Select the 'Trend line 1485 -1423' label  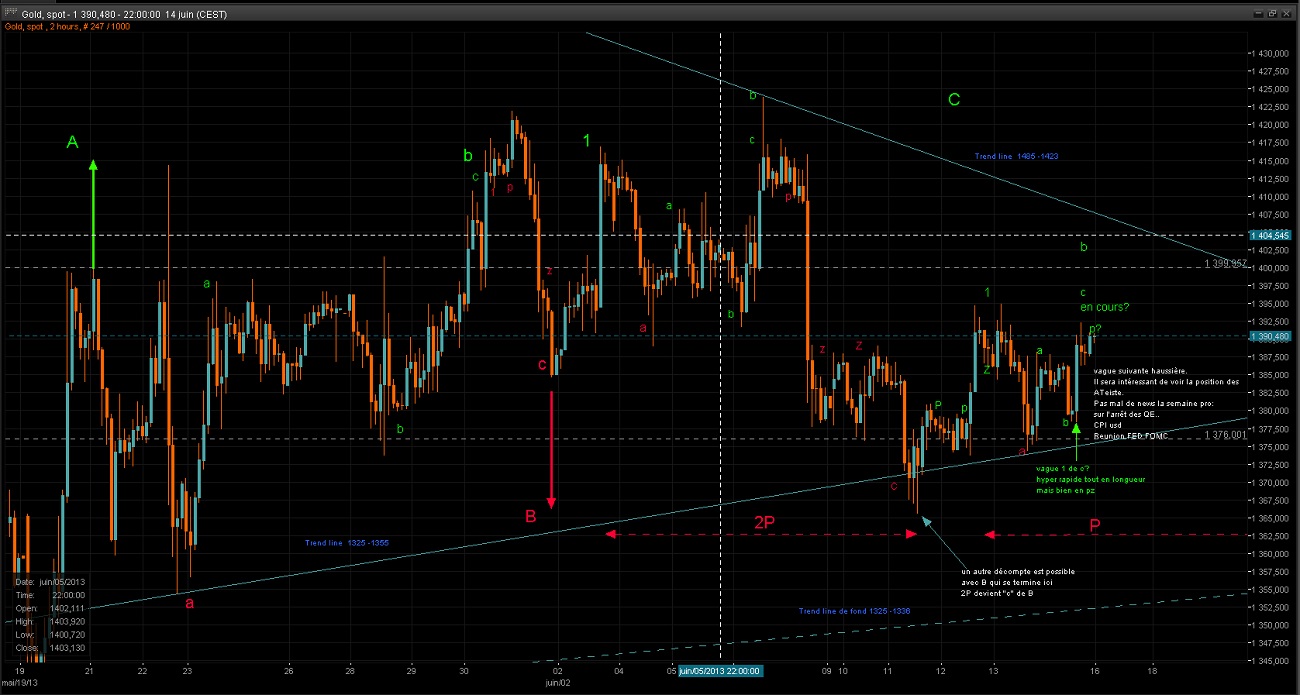tap(1017, 156)
